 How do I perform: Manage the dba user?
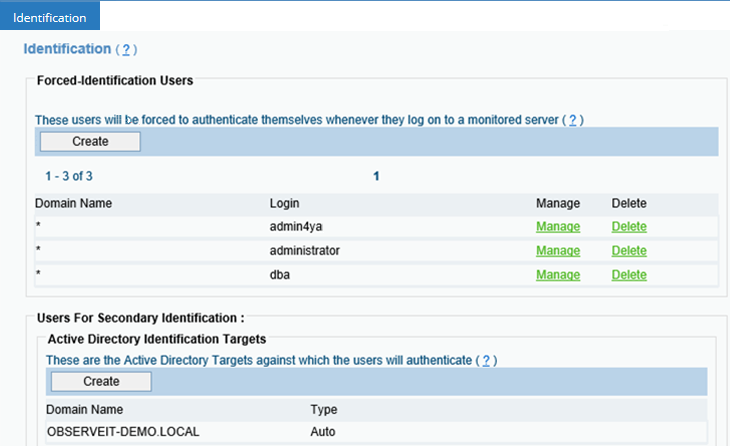coord(557,275)
